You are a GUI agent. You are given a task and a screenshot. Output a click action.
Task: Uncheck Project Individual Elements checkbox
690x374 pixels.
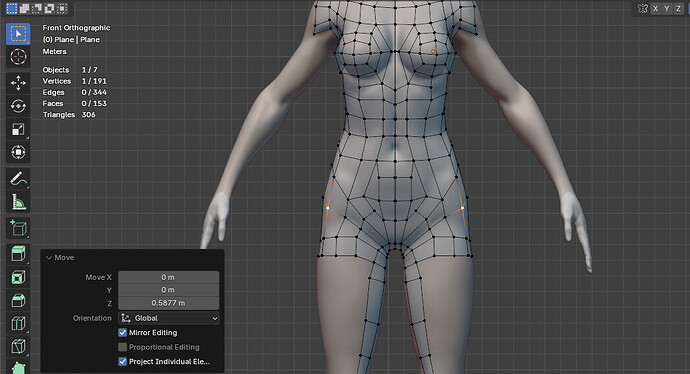[123, 362]
